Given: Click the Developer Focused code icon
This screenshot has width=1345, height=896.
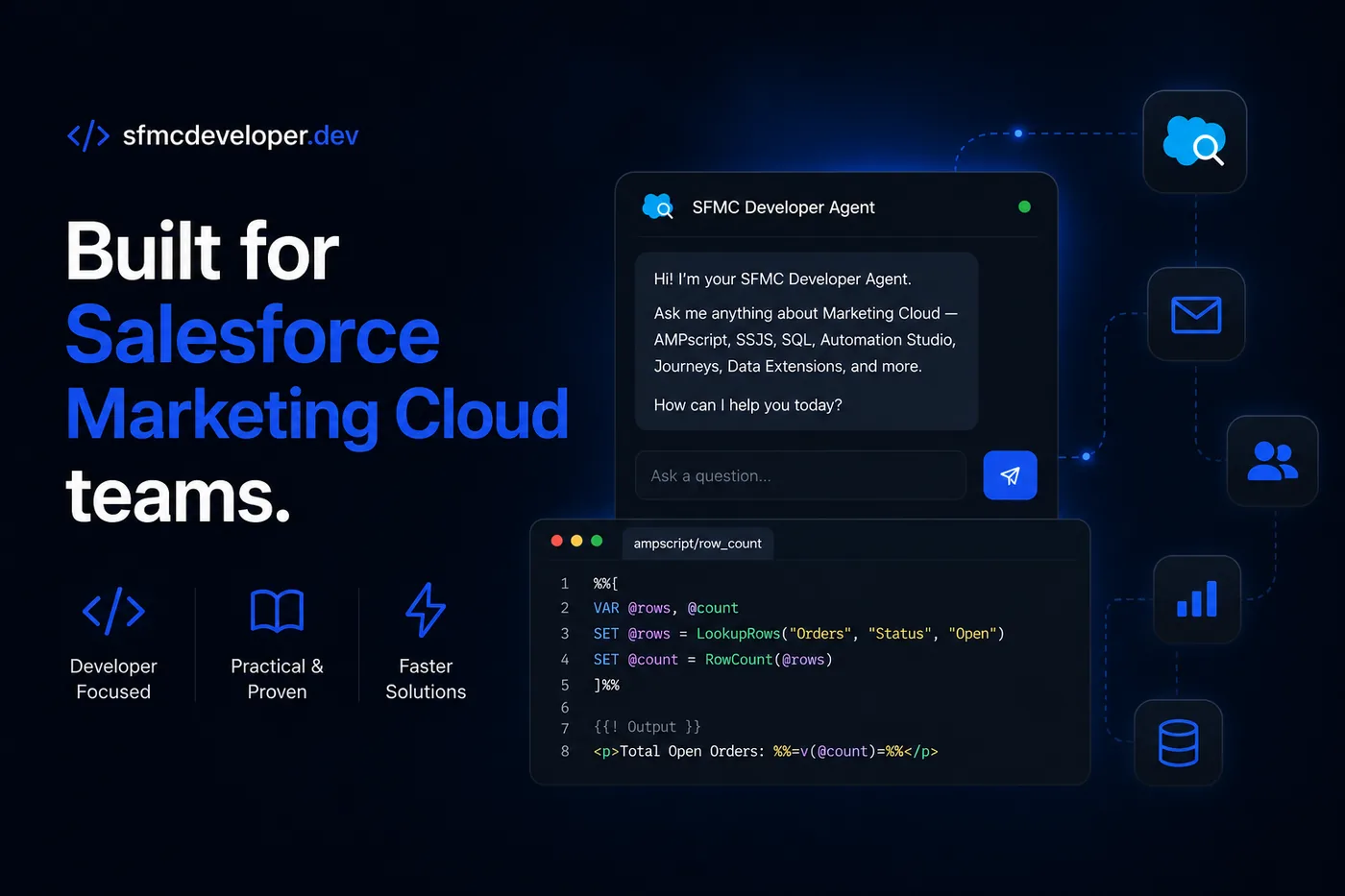Looking at the screenshot, I should click(x=113, y=611).
